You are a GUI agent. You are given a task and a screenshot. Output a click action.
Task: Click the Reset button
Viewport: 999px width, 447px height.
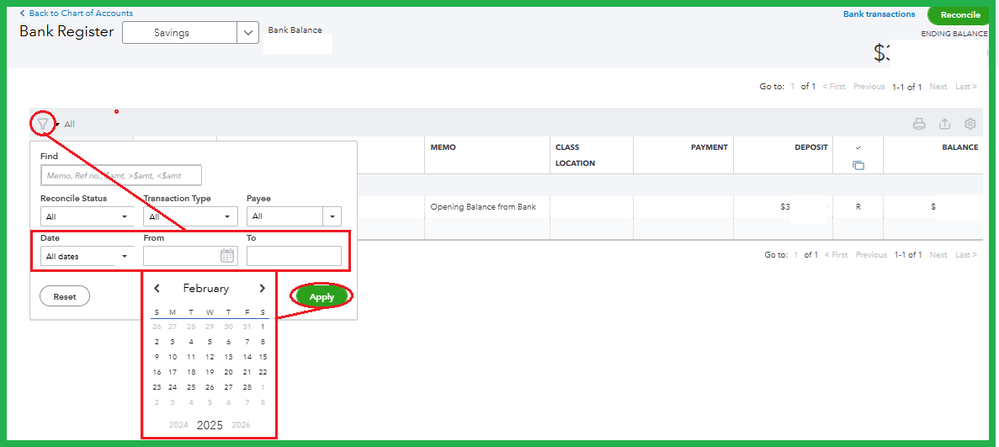coord(64,297)
